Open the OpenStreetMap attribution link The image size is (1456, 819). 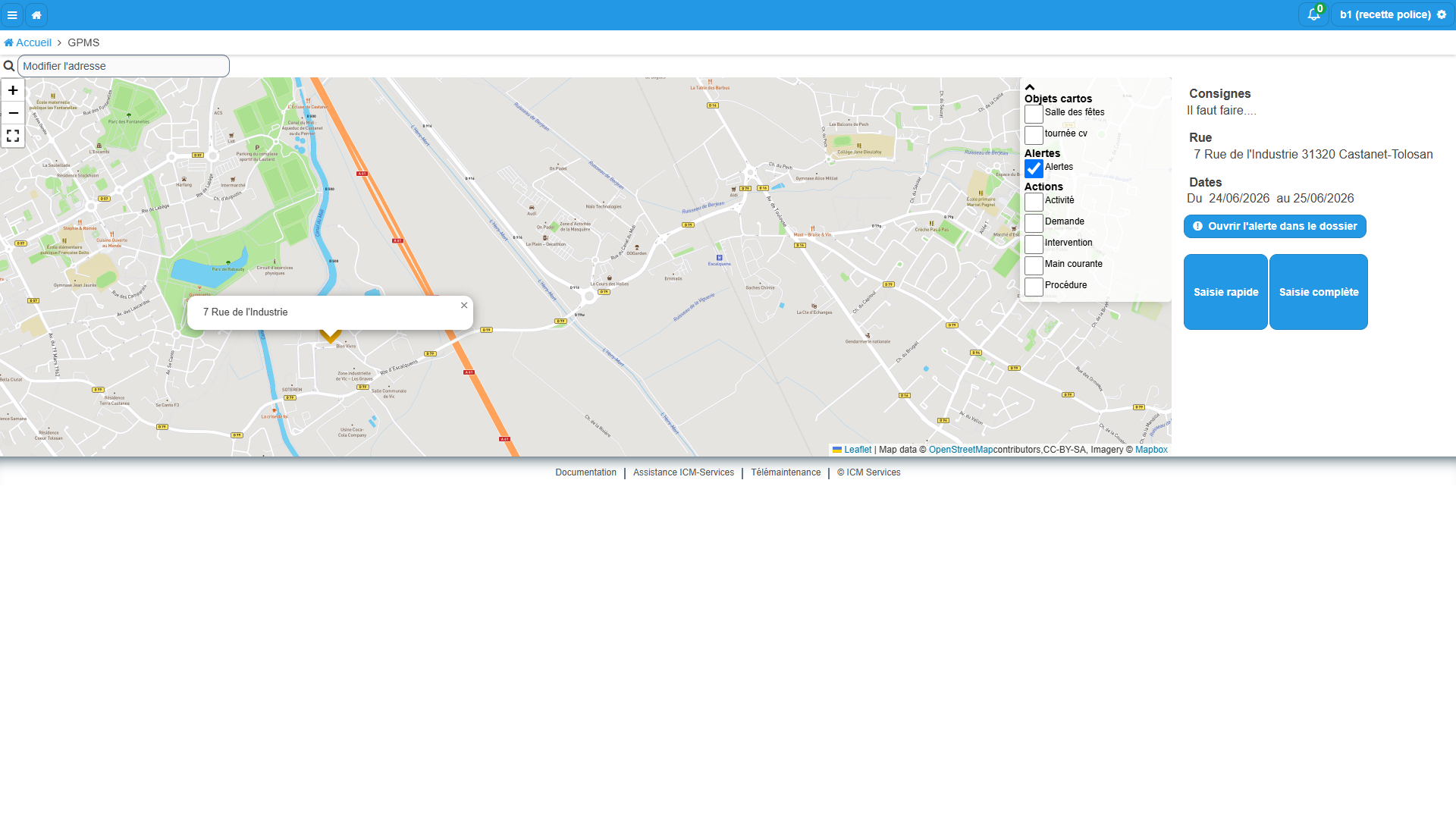pyautogui.click(x=961, y=450)
